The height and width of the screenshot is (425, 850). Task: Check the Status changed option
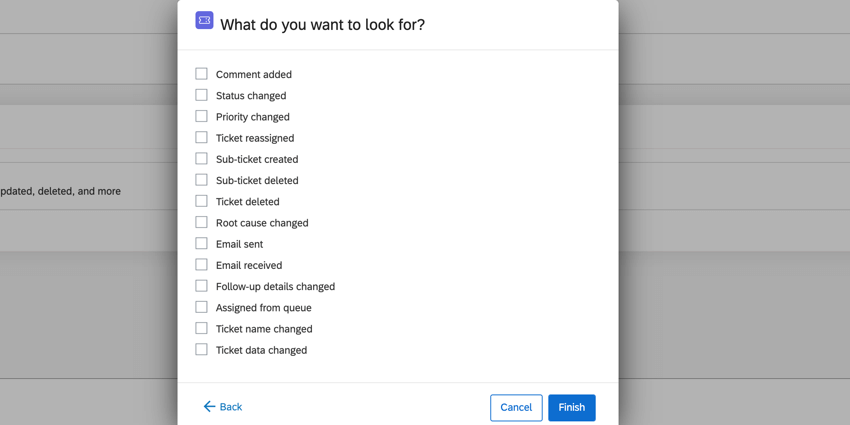point(202,95)
